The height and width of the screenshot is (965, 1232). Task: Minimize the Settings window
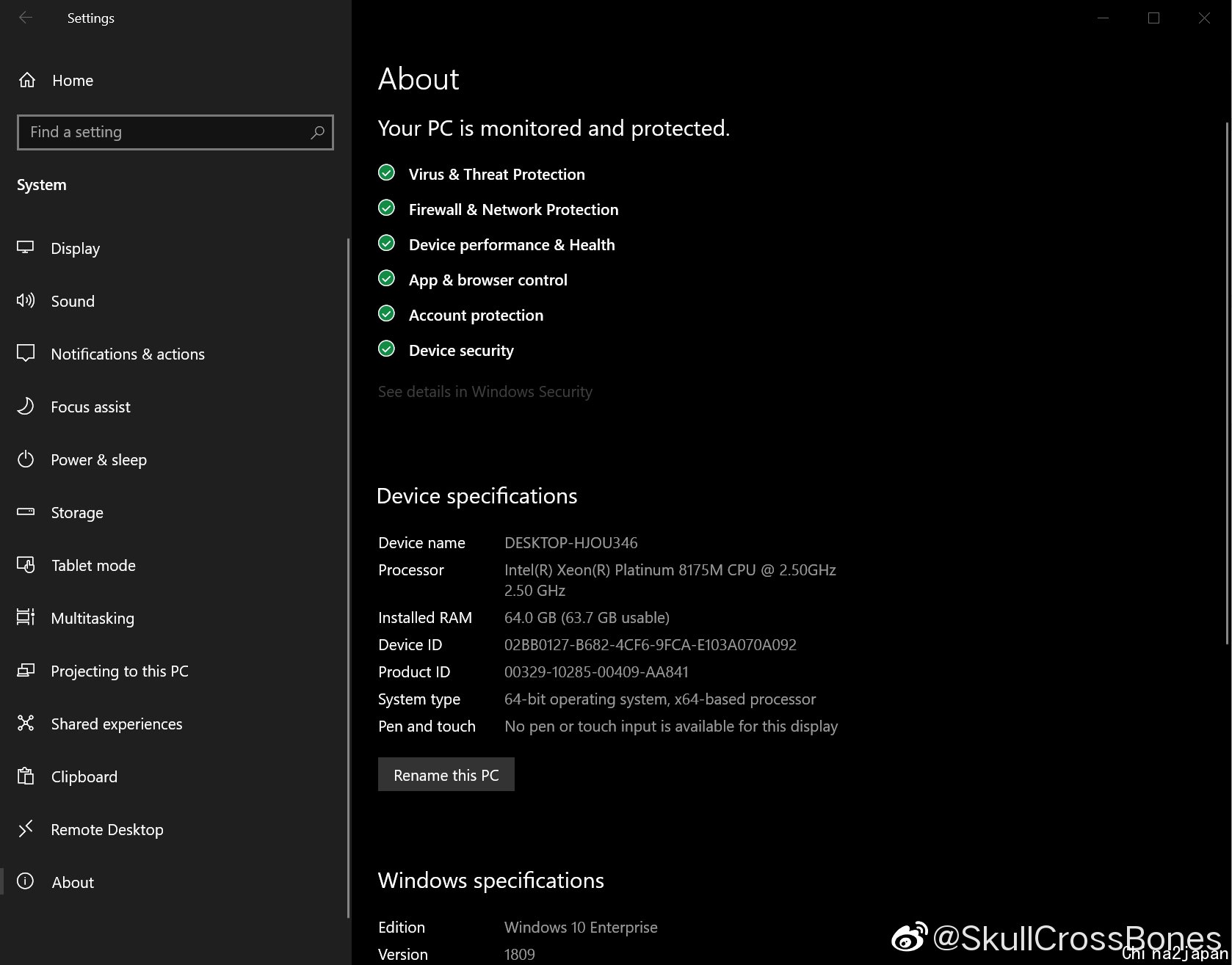[x=1103, y=18]
